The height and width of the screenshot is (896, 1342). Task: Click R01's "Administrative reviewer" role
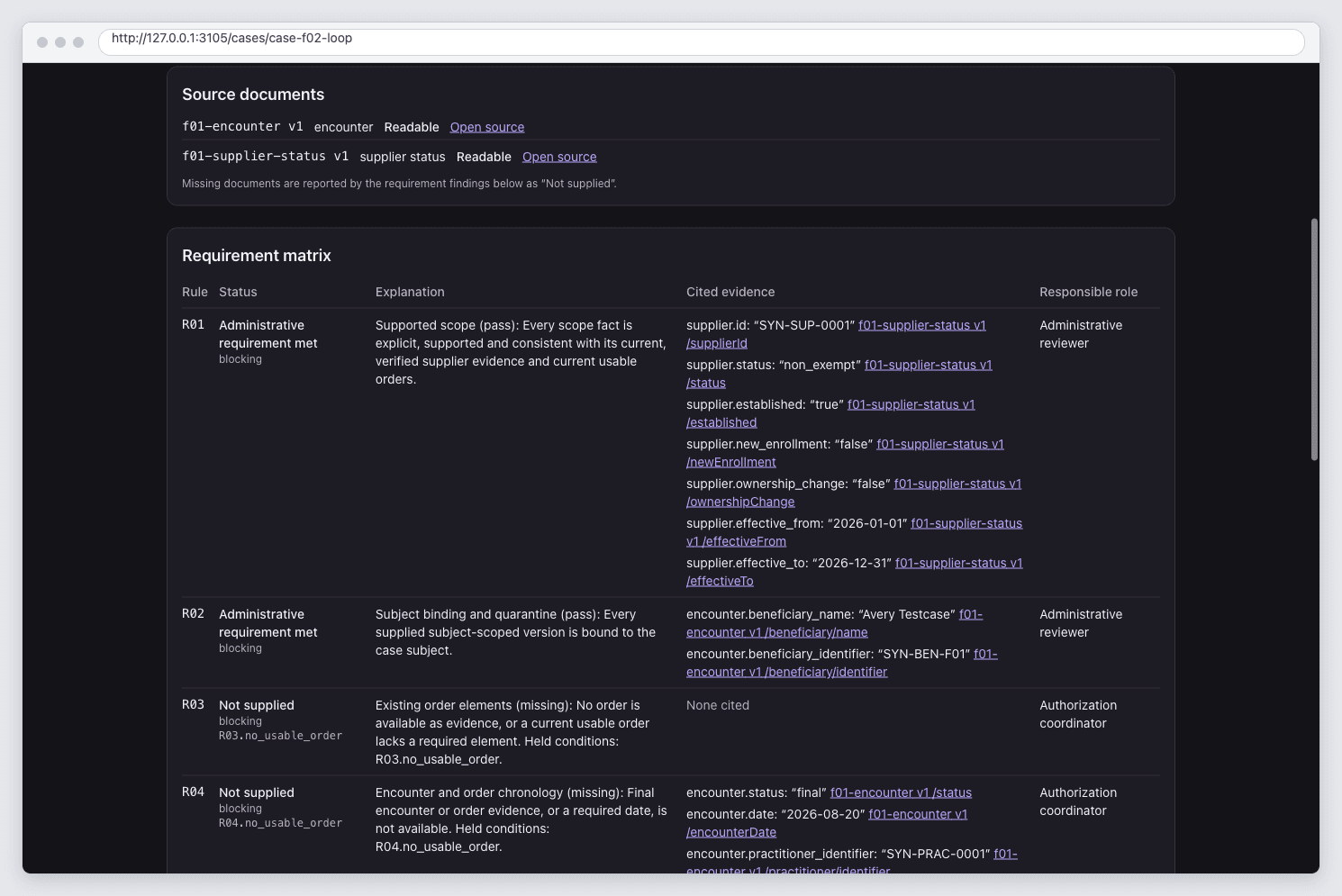1081,334
